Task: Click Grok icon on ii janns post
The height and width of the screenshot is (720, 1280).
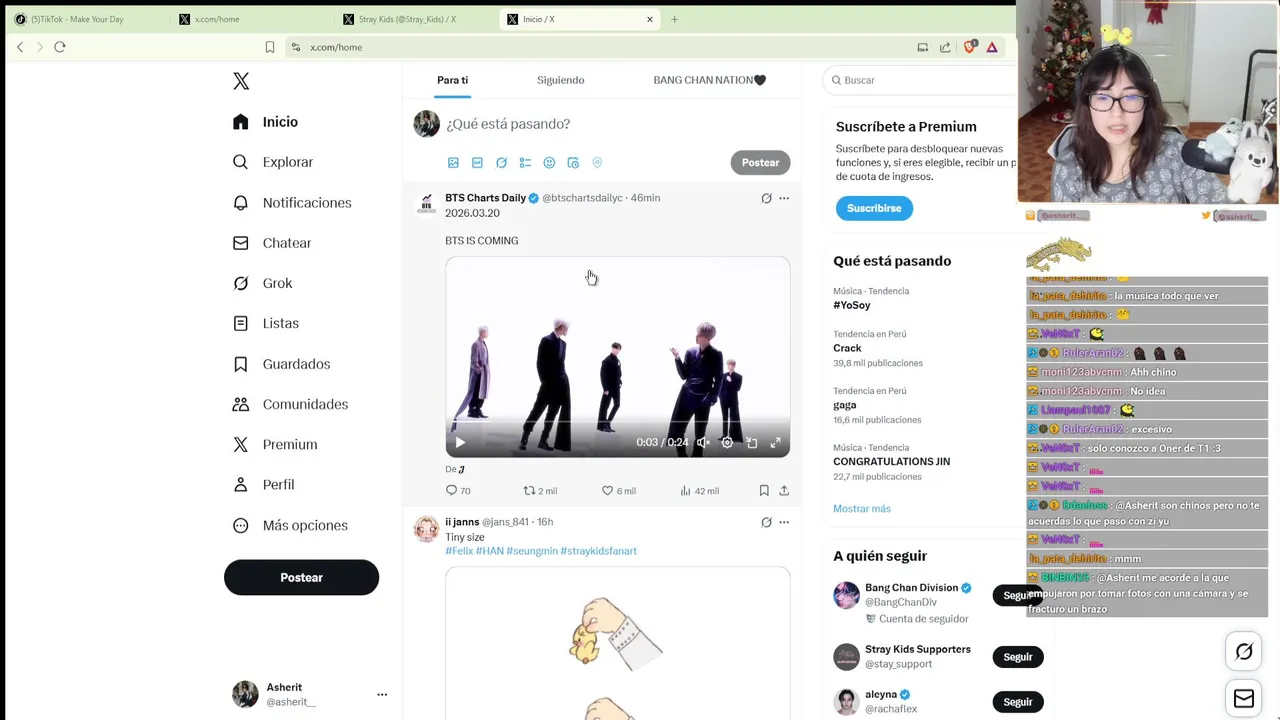Action: [766, 522]
